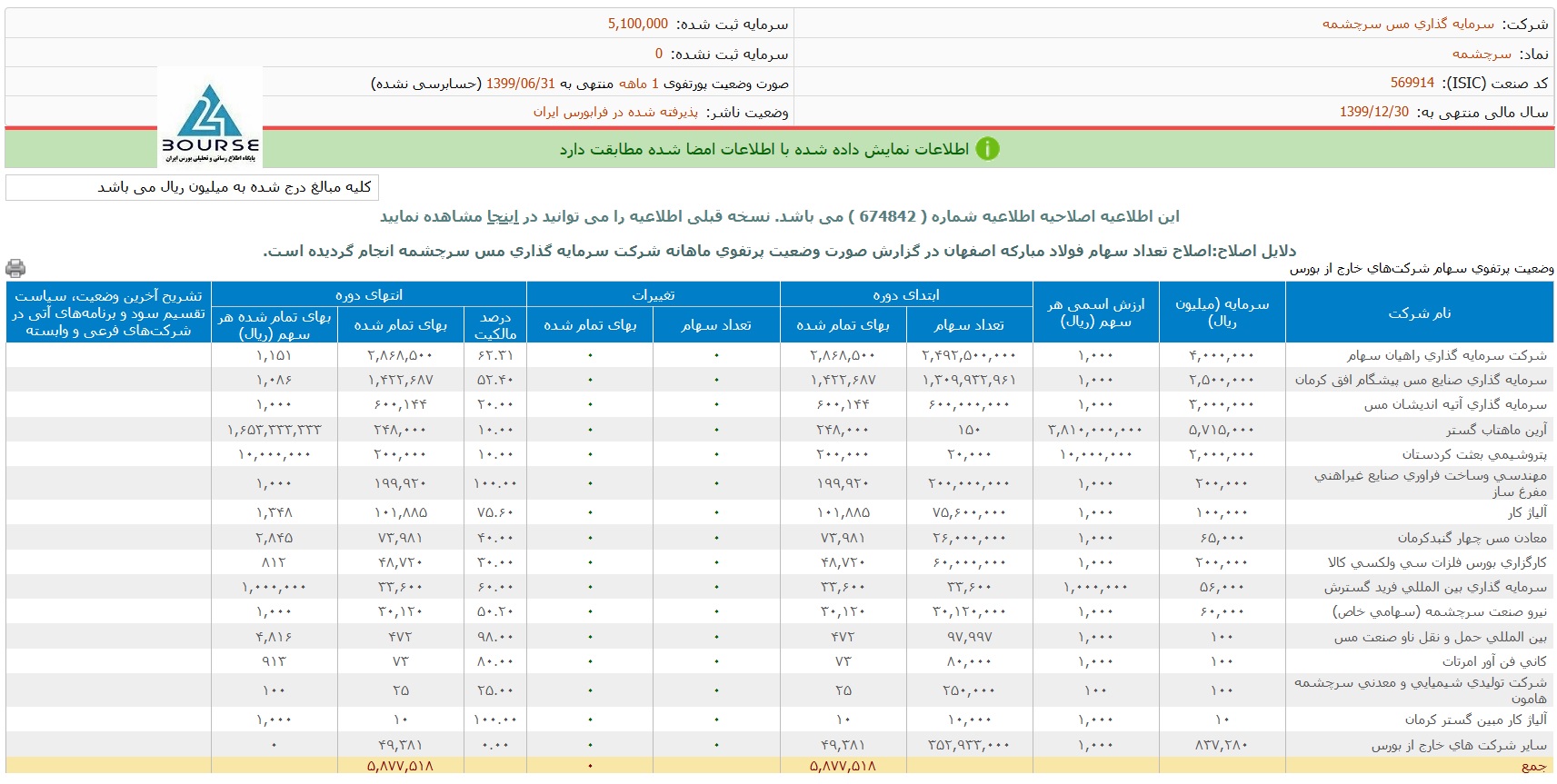Select row 'سرمایه گذاری بین المللی فرید گسترش'
Image resolution: width=1557 pixels, height=784 pixels.
point(779,587)
